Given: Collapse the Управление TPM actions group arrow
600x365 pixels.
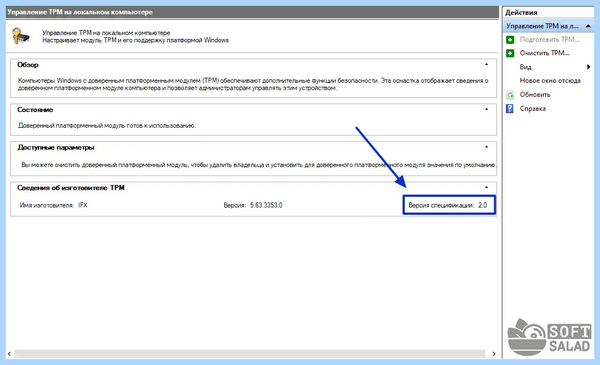Looking at the screenshot, I should 588,26.
